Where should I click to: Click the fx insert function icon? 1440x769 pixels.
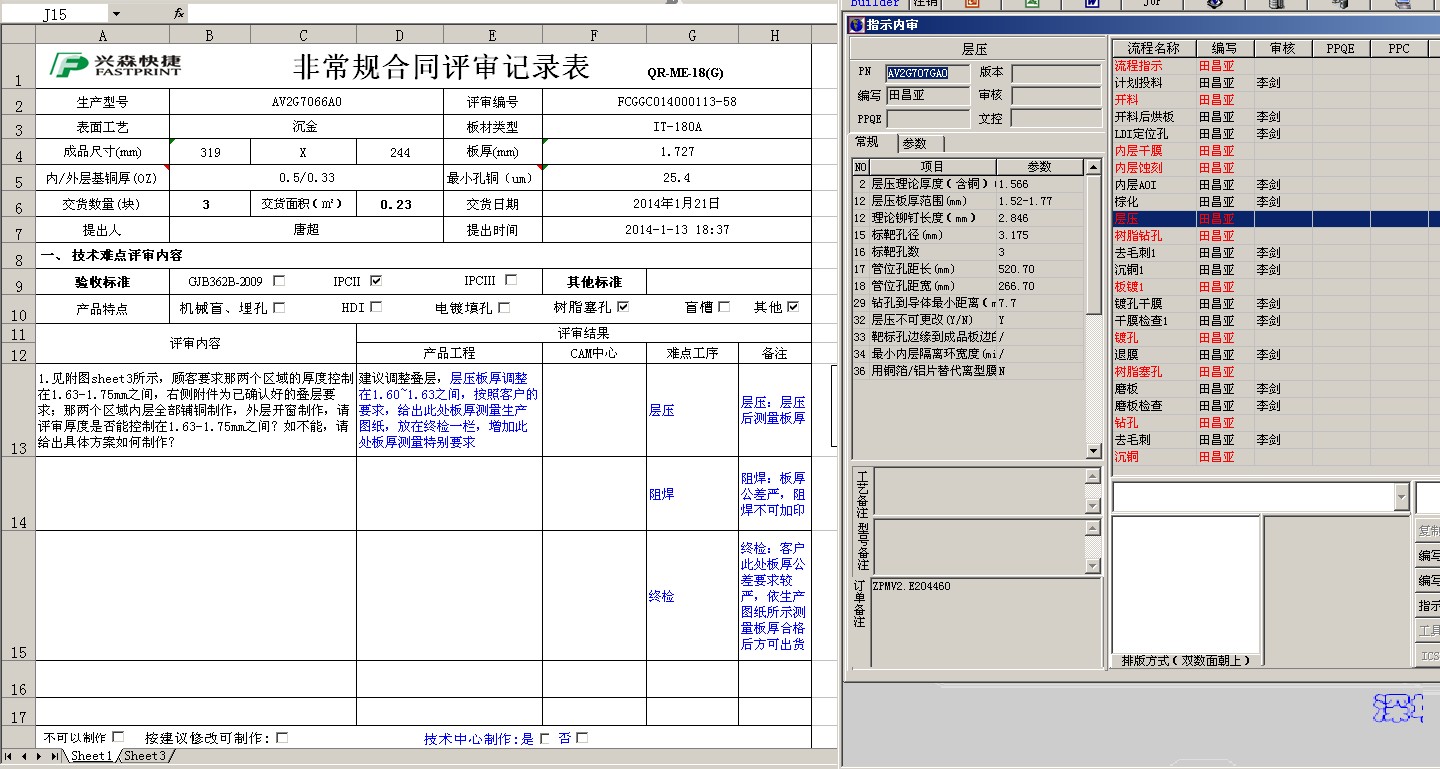(x=178, y=14)
